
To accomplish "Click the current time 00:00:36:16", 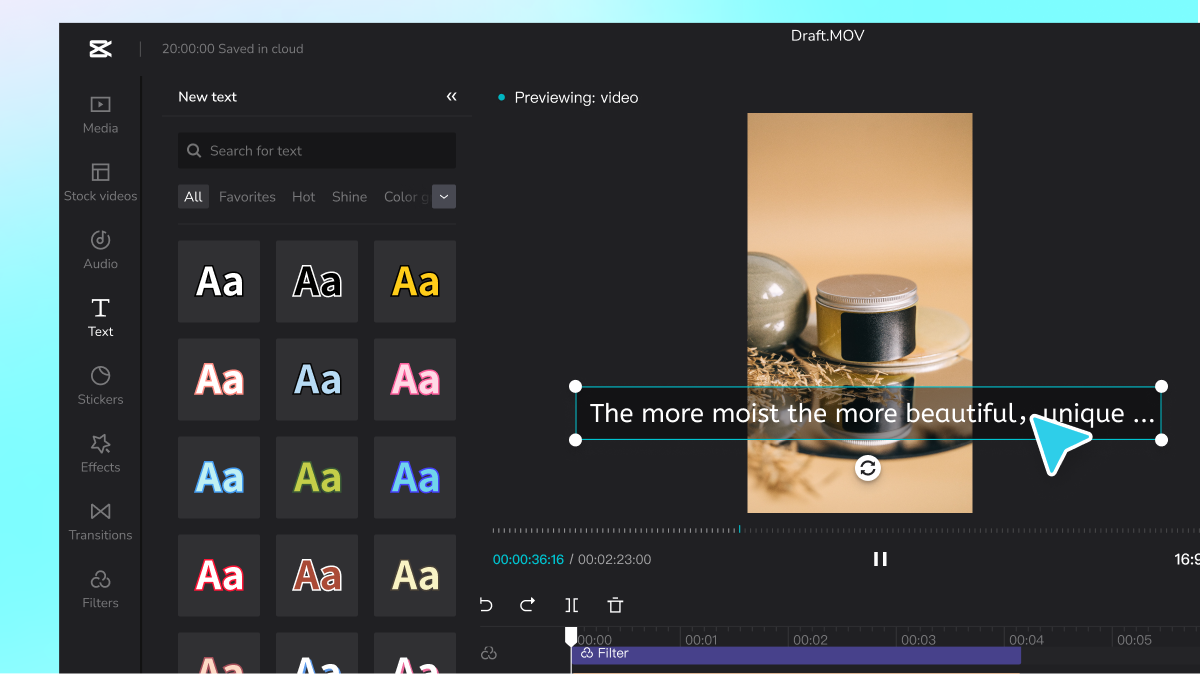I will tap(528, 560).
